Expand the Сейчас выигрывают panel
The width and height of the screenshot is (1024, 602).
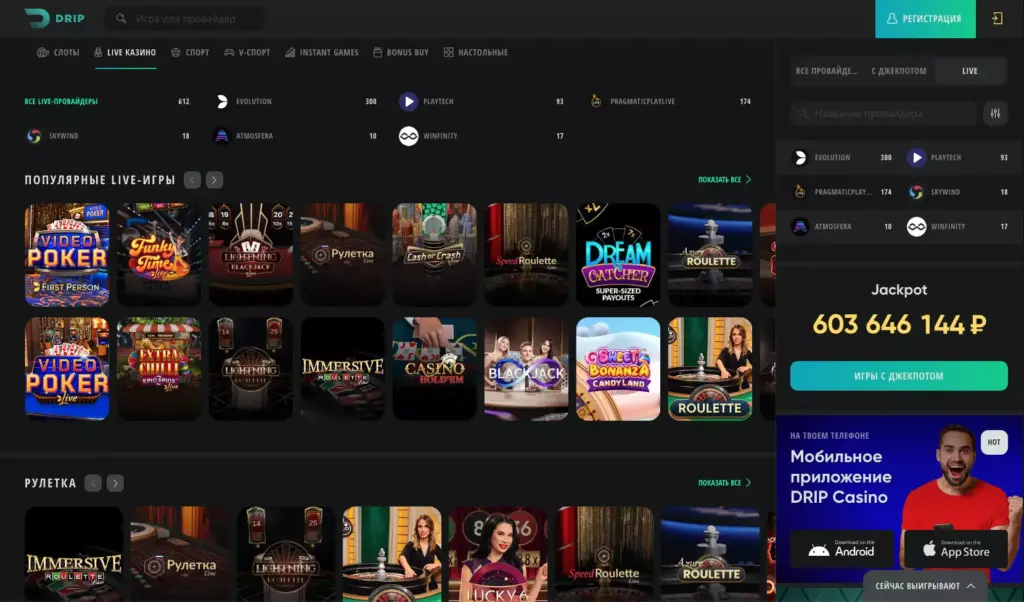click(x=925, y=585)
